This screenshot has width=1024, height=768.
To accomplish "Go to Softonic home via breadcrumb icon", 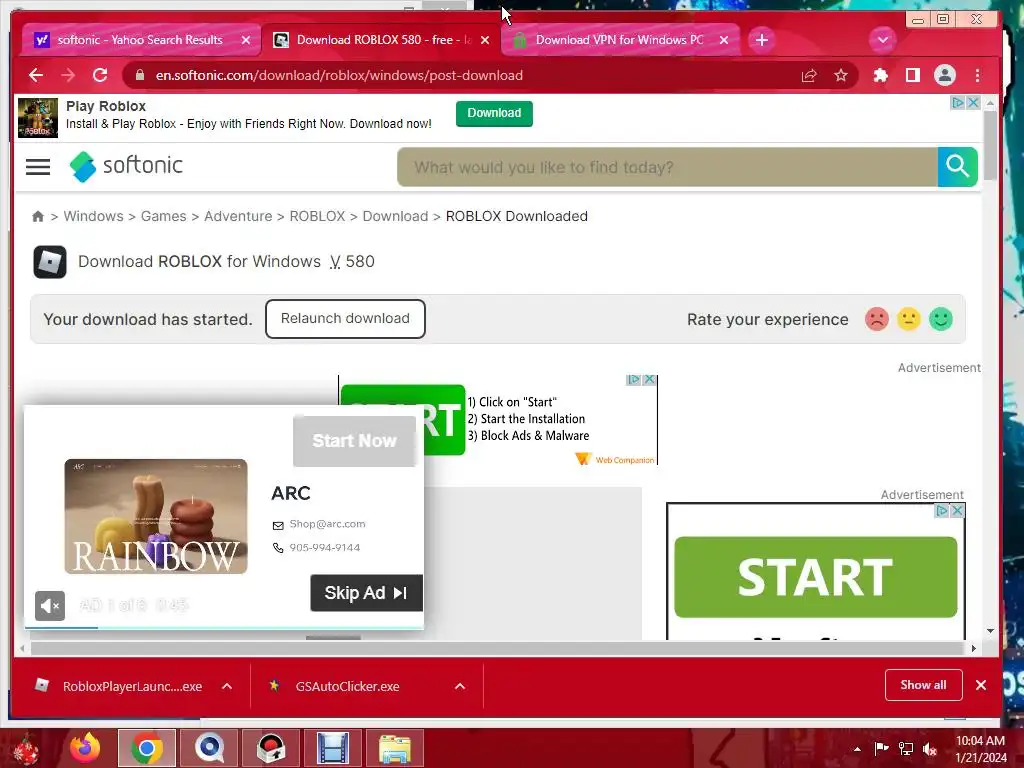I will (x=38, y=216).
